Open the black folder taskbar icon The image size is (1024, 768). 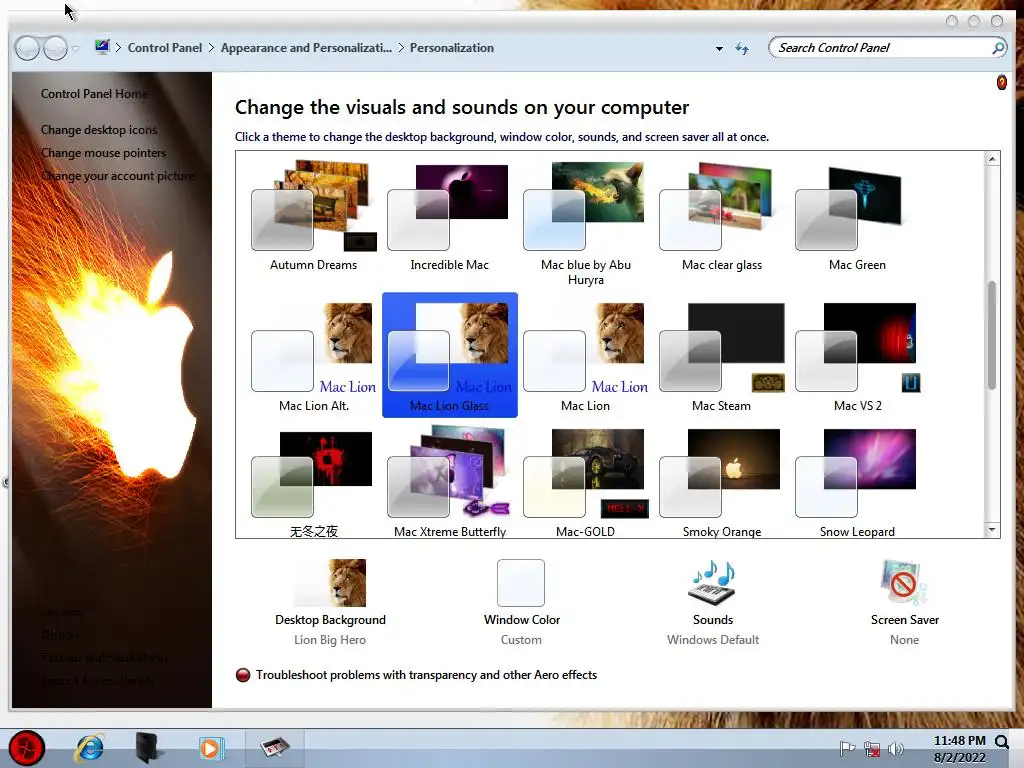(149, 748)
